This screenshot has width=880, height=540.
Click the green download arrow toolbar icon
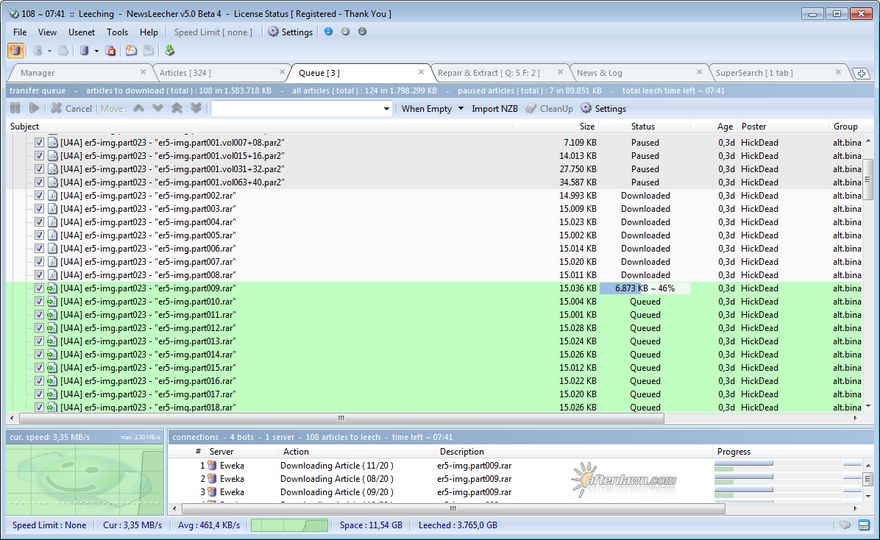click(x=169, y=51)
